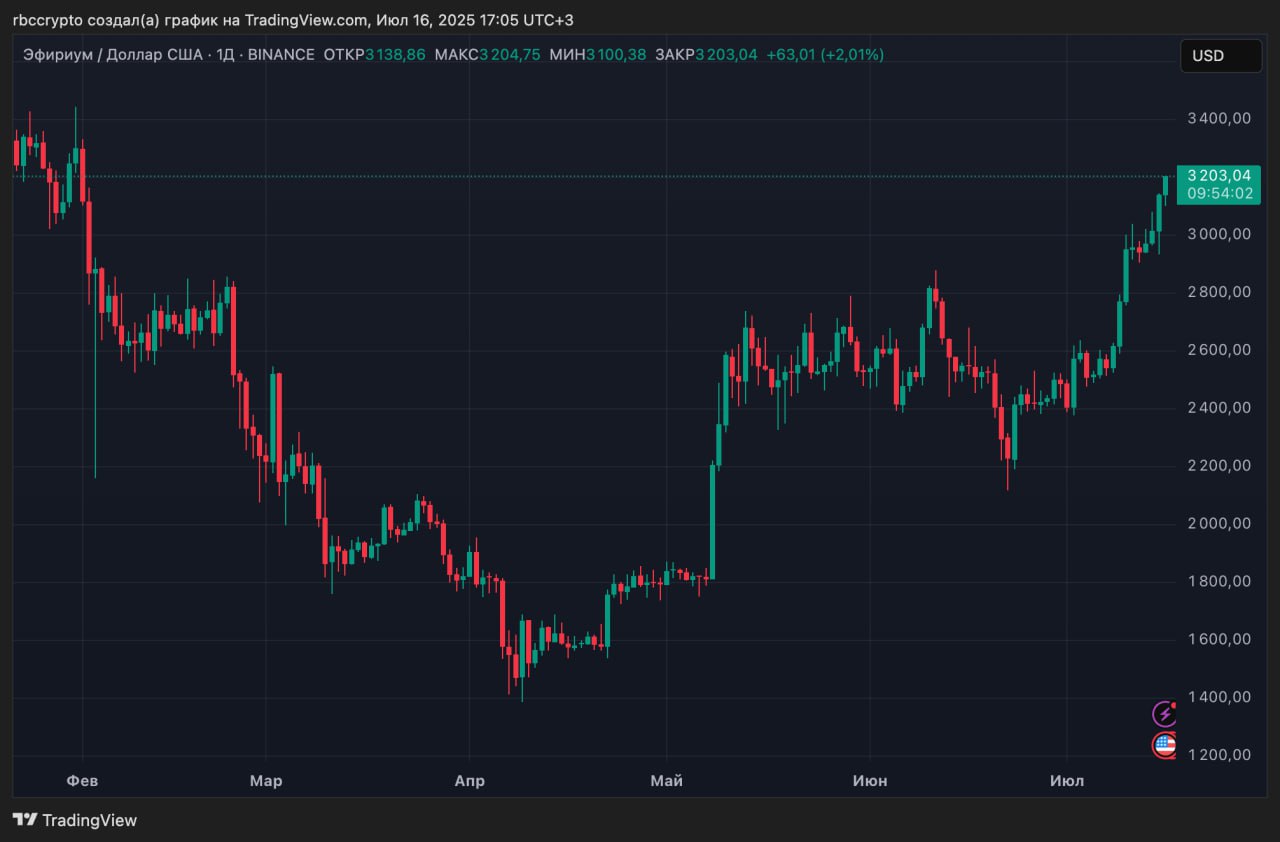Click the 2 400,00 price axis label
The width and height of the screenshot is (1280, 842).
point(1219,408)
